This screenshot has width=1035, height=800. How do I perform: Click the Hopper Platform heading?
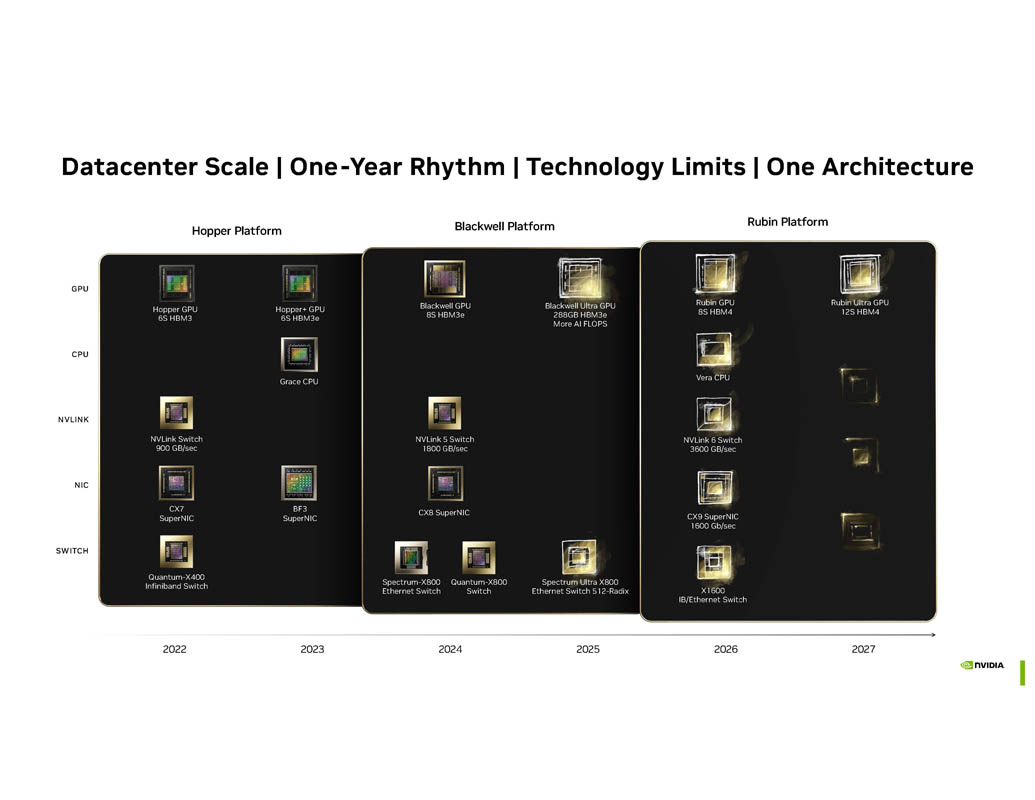tap(236, 231)
